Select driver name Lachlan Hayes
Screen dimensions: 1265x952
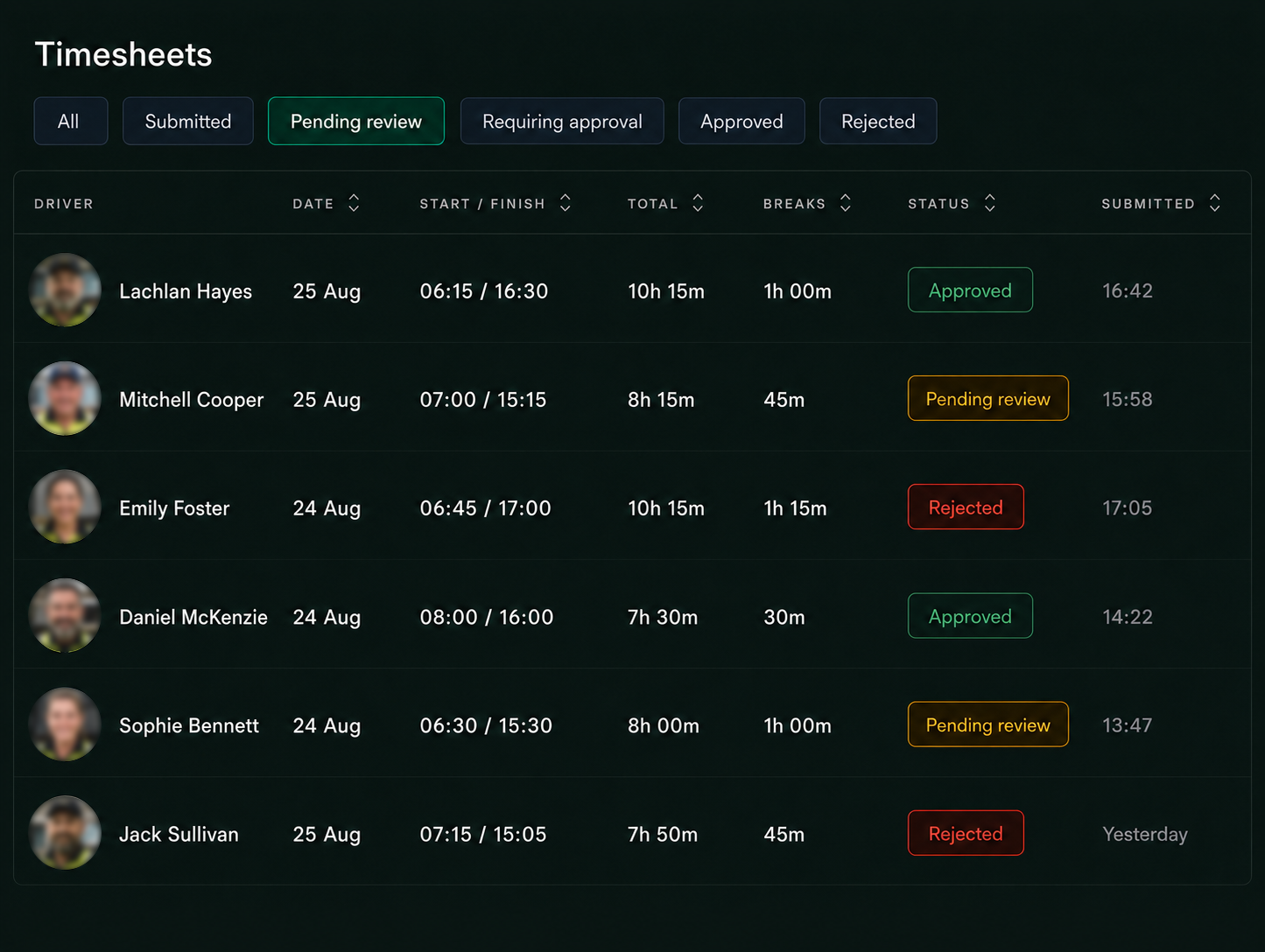tap(186, 291)
